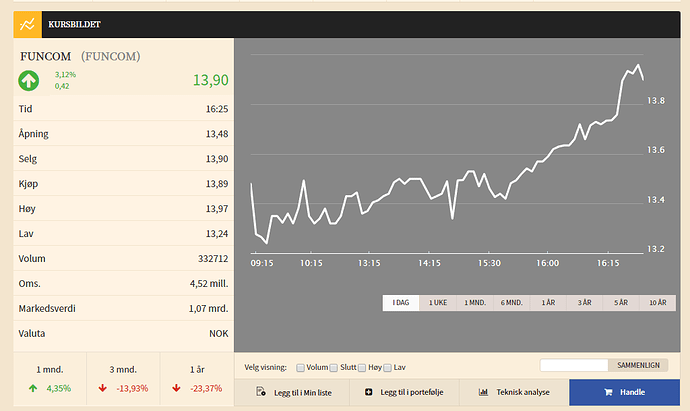Click the 3 mnd. period label
Screen dimensions: 690x411
pos(123,370)
